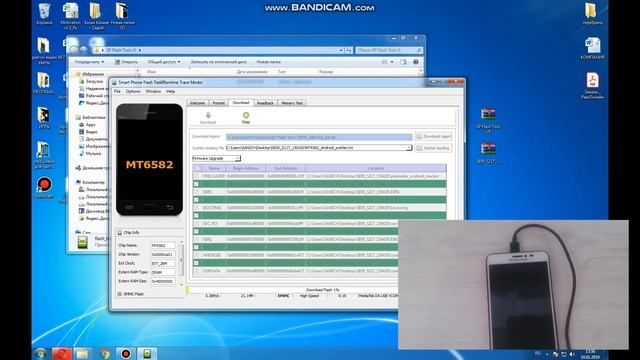Screen dimensions: 640x360
Task: Click the Explorer search field
Action: (x=389, y=50)
